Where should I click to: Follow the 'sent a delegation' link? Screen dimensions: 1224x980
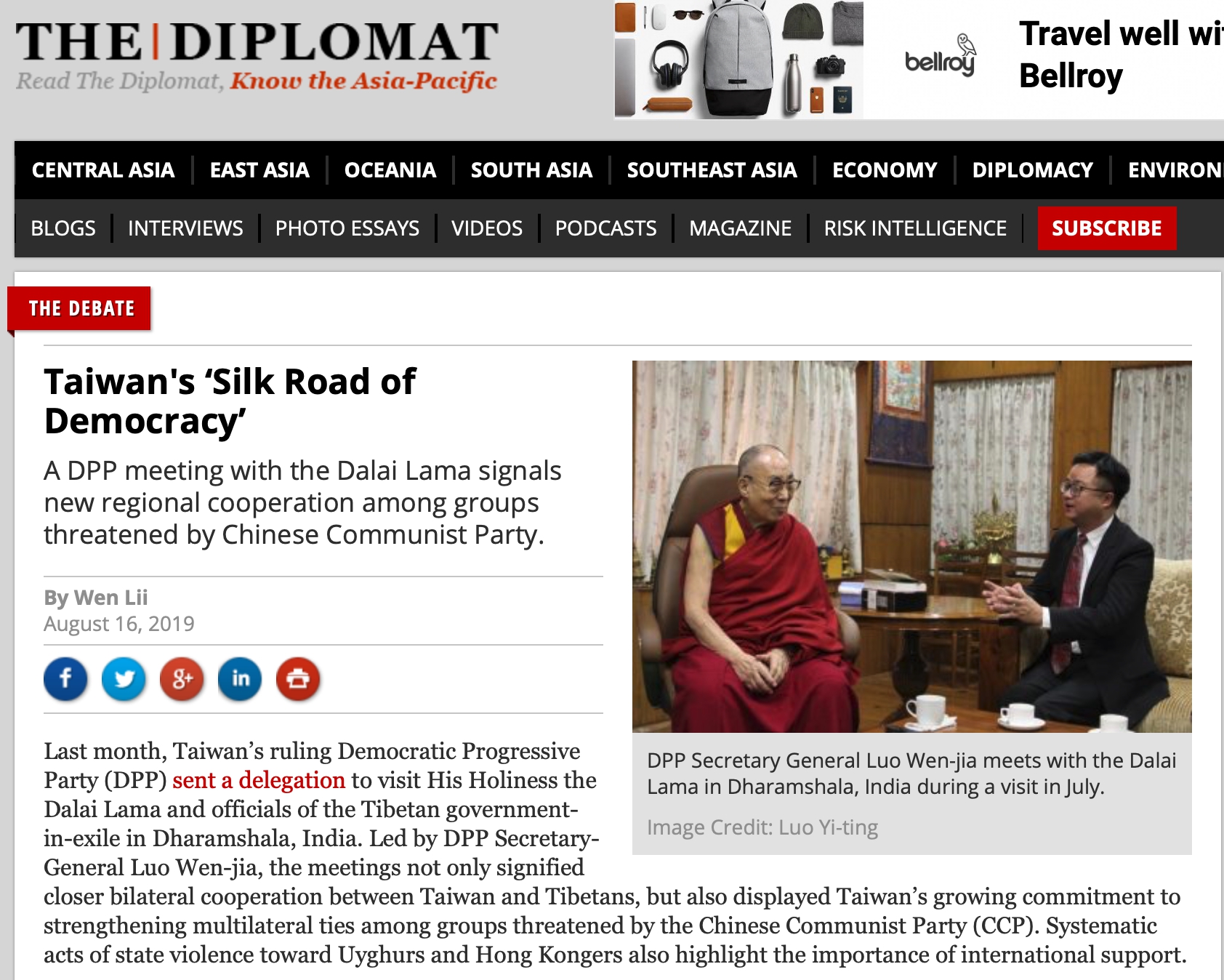[x=259, y=780]
